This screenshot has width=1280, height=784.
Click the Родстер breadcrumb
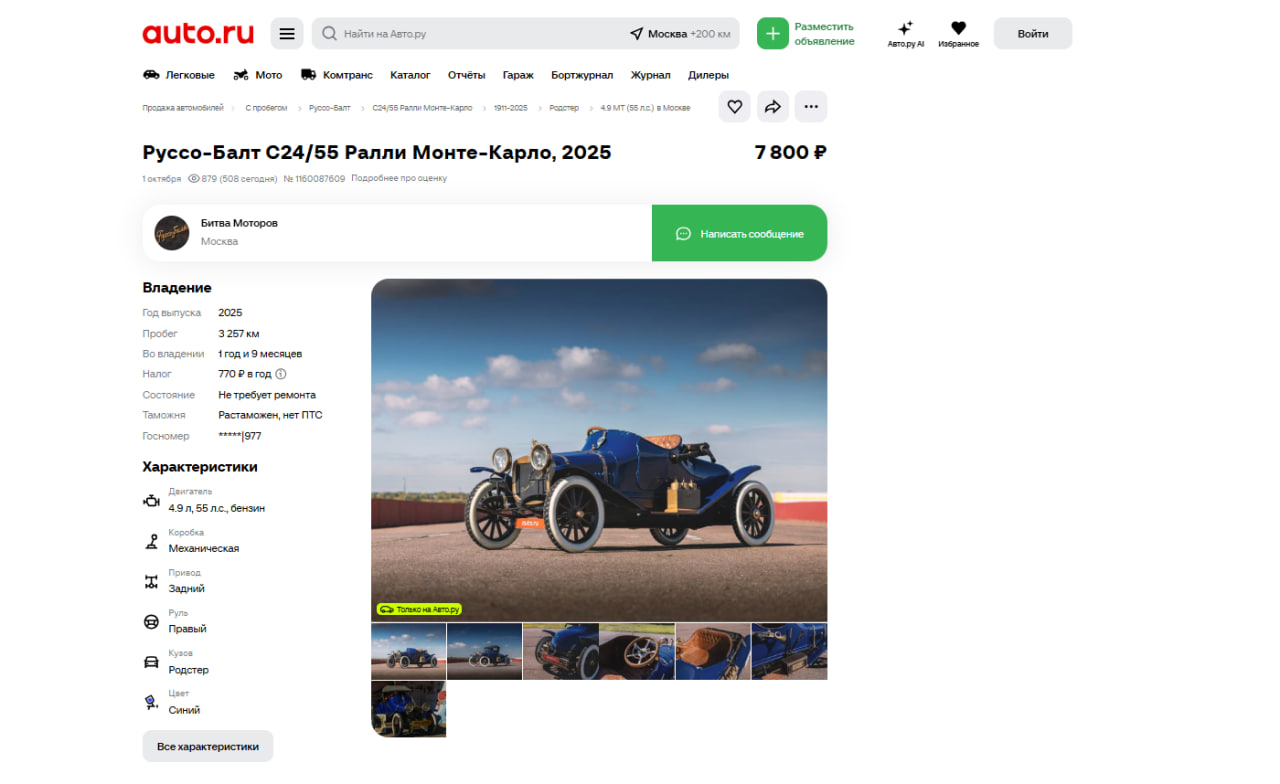[564, 108]
